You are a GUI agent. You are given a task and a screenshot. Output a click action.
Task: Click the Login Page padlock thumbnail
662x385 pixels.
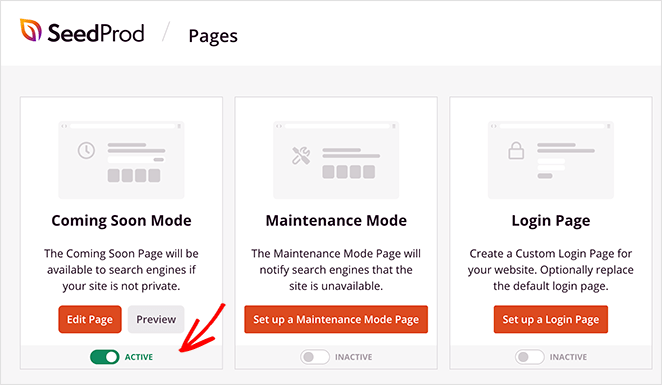[x=551, y=160]
